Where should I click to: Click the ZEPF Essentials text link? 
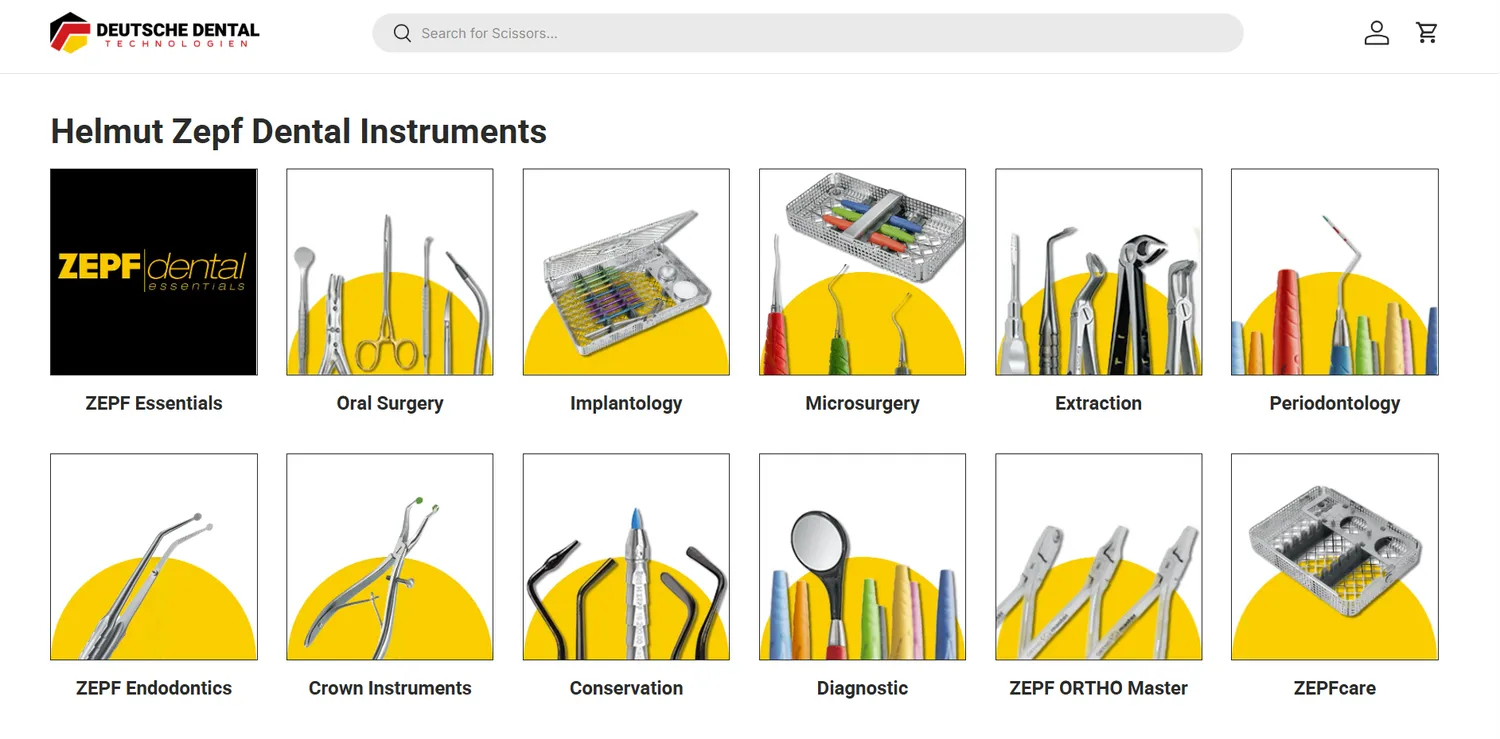coord(154,403)
